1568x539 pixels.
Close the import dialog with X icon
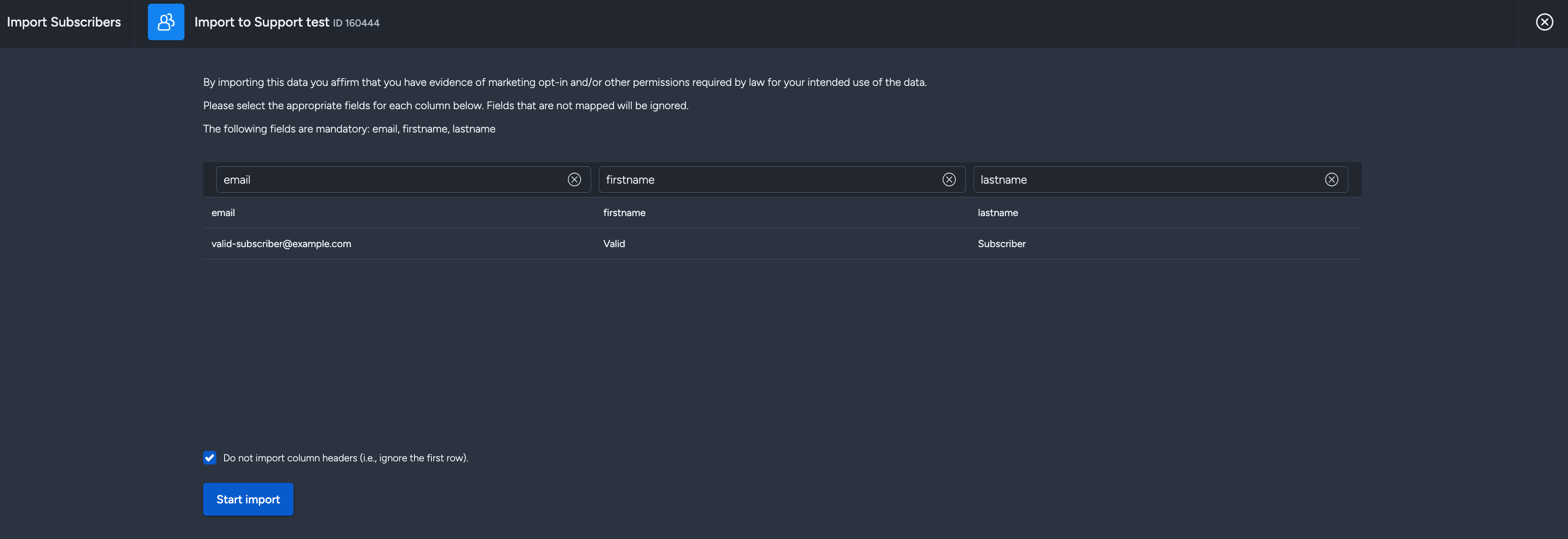click(1544, 22)
